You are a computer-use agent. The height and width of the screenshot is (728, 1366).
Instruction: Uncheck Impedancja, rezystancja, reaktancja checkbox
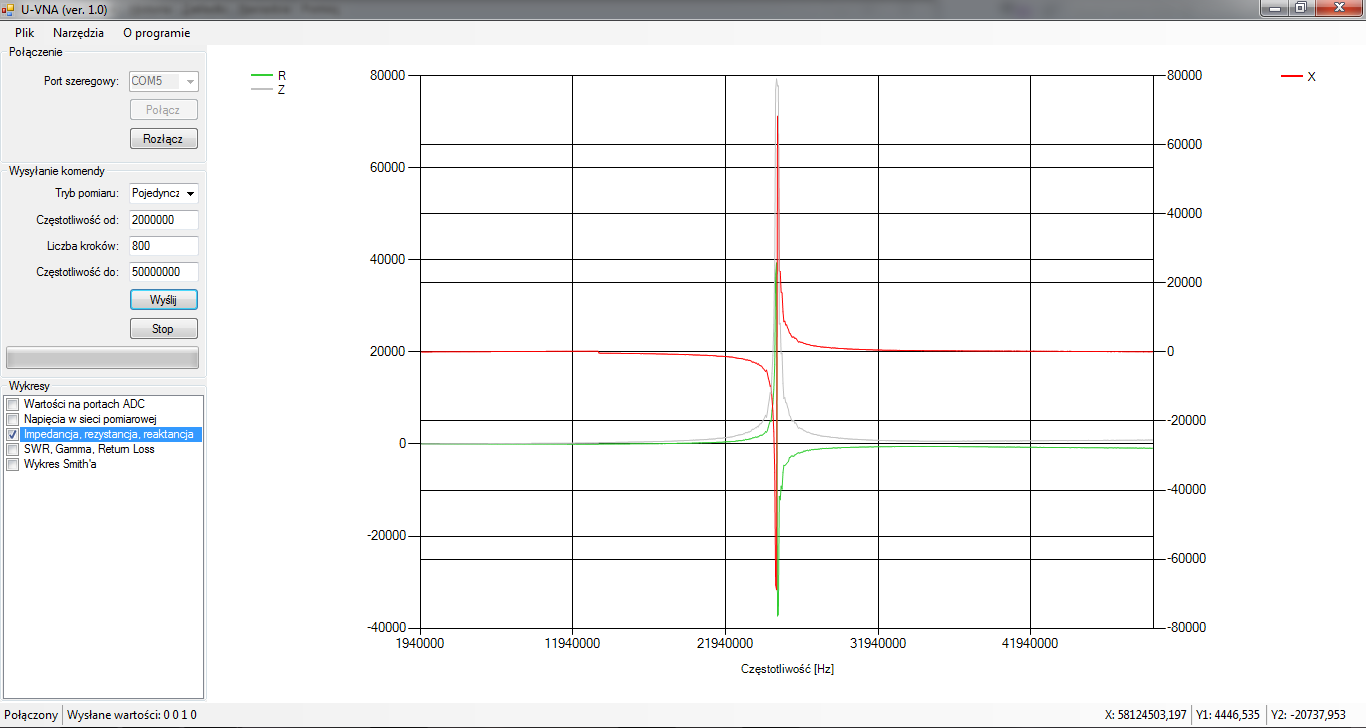point(13,434)
